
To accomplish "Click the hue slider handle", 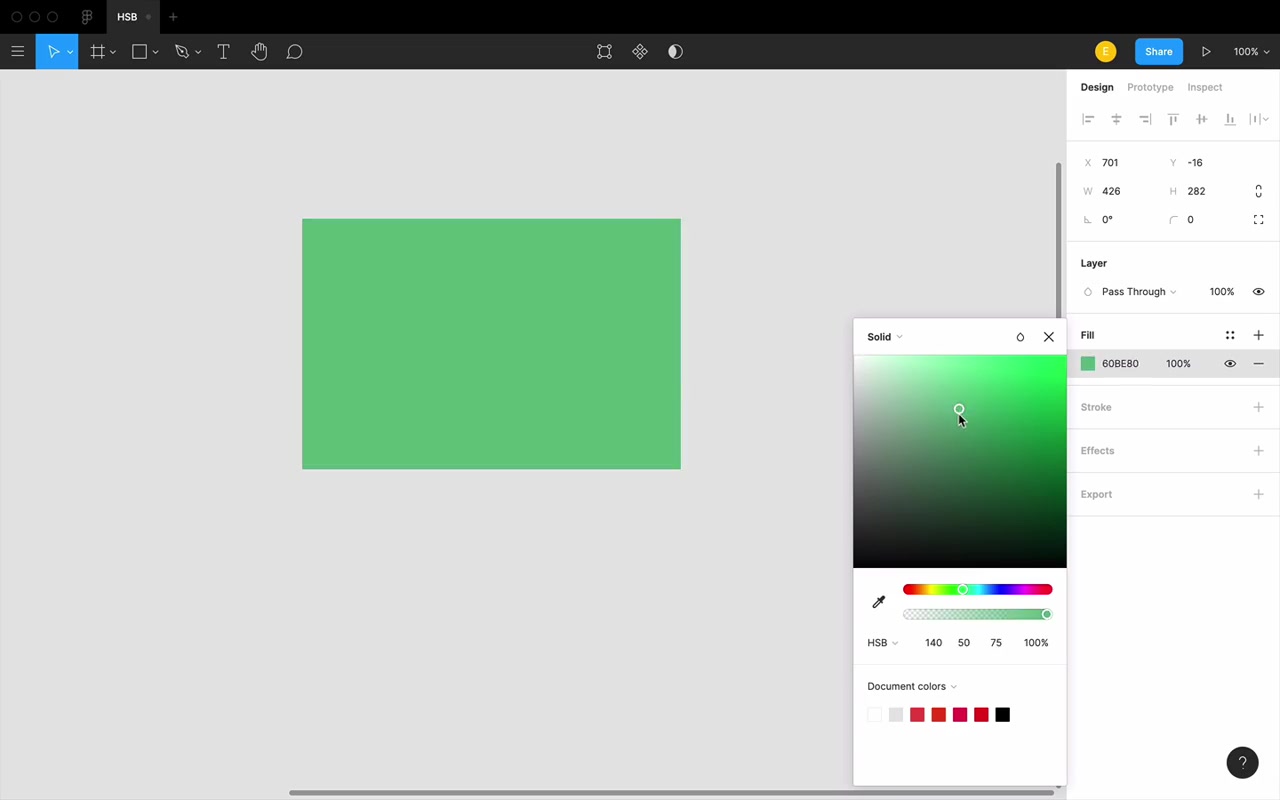I will tap(962, 590).
